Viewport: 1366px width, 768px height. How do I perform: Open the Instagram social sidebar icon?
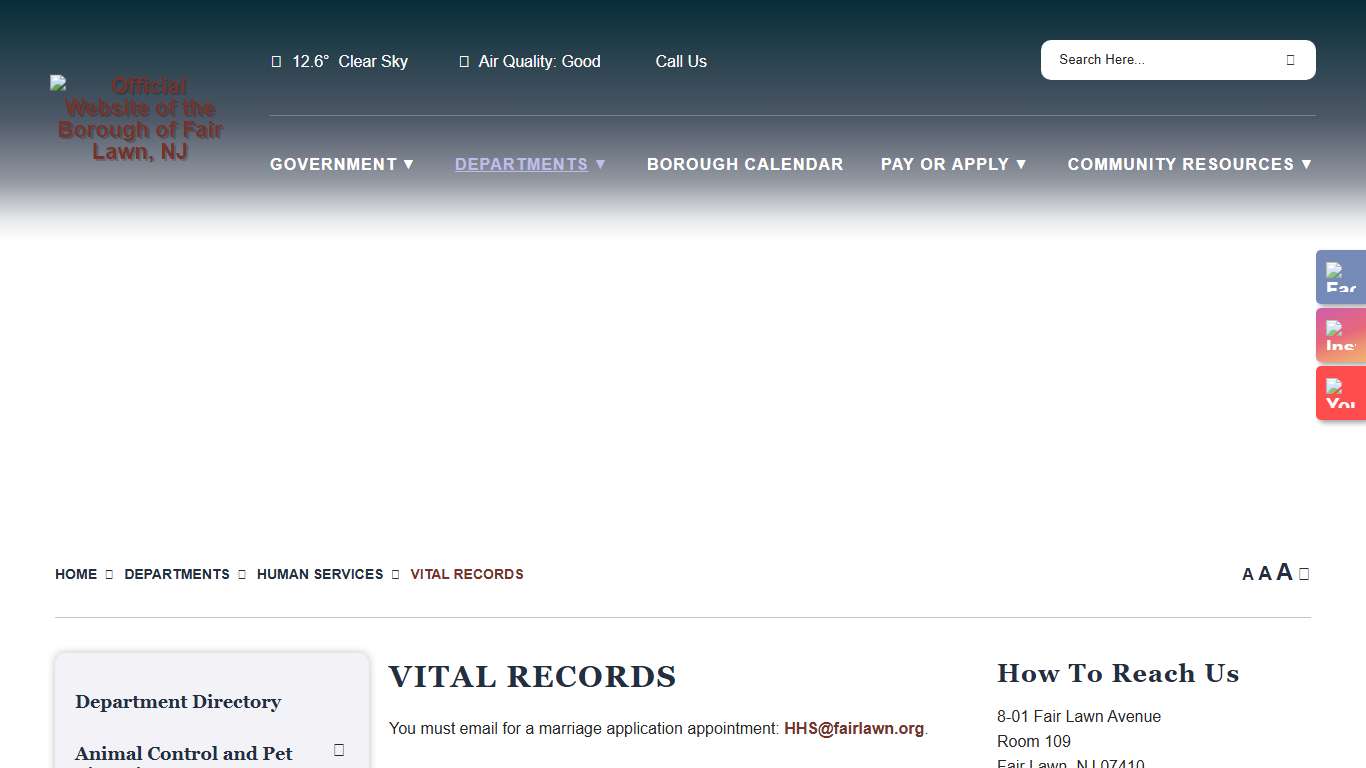click(1340, 335)
